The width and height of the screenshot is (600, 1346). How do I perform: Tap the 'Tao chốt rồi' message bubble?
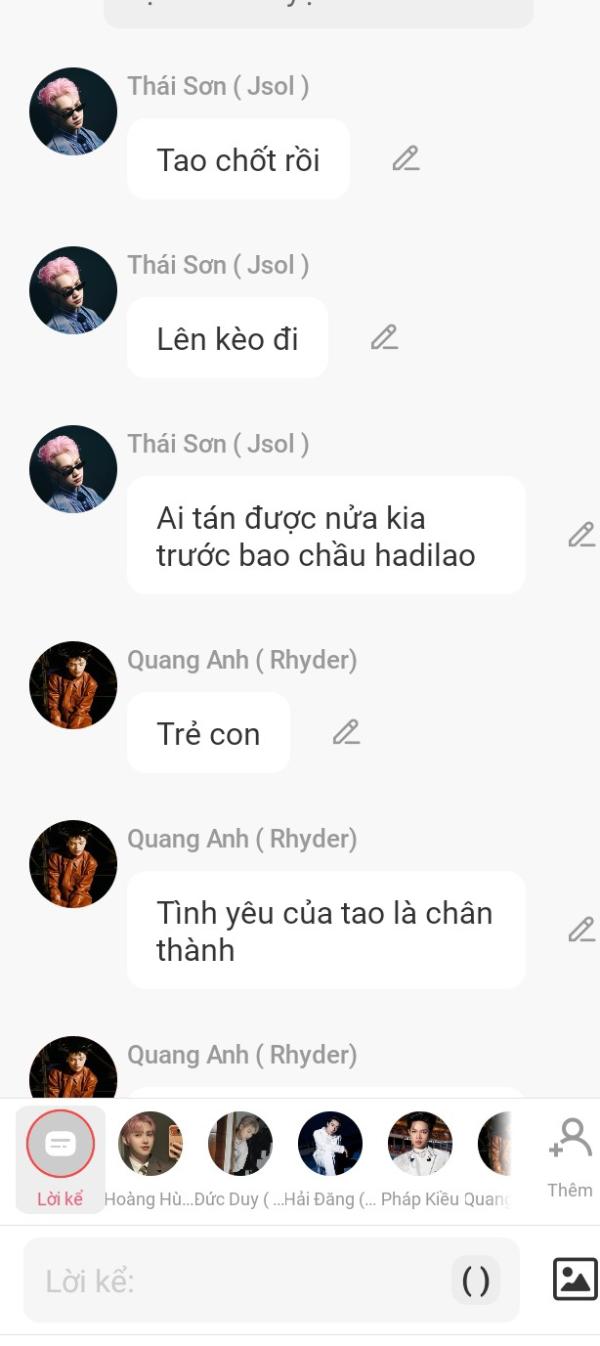(x=238, y=159)
